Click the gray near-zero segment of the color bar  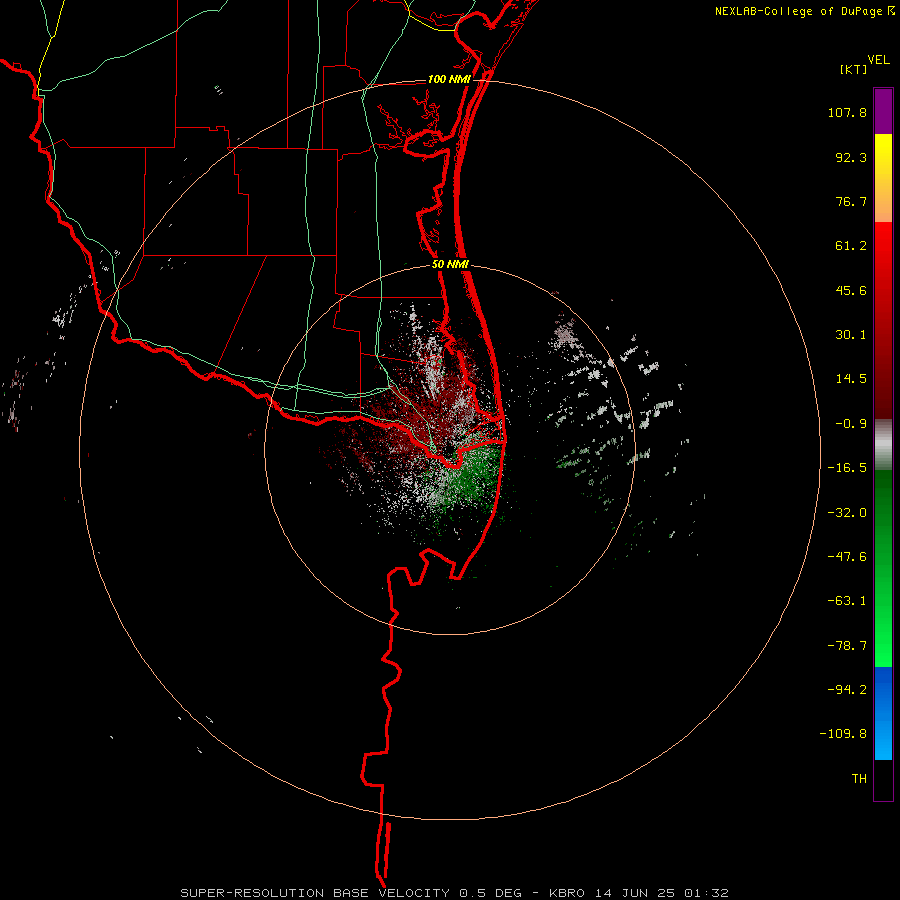click(x=883, y=445)
